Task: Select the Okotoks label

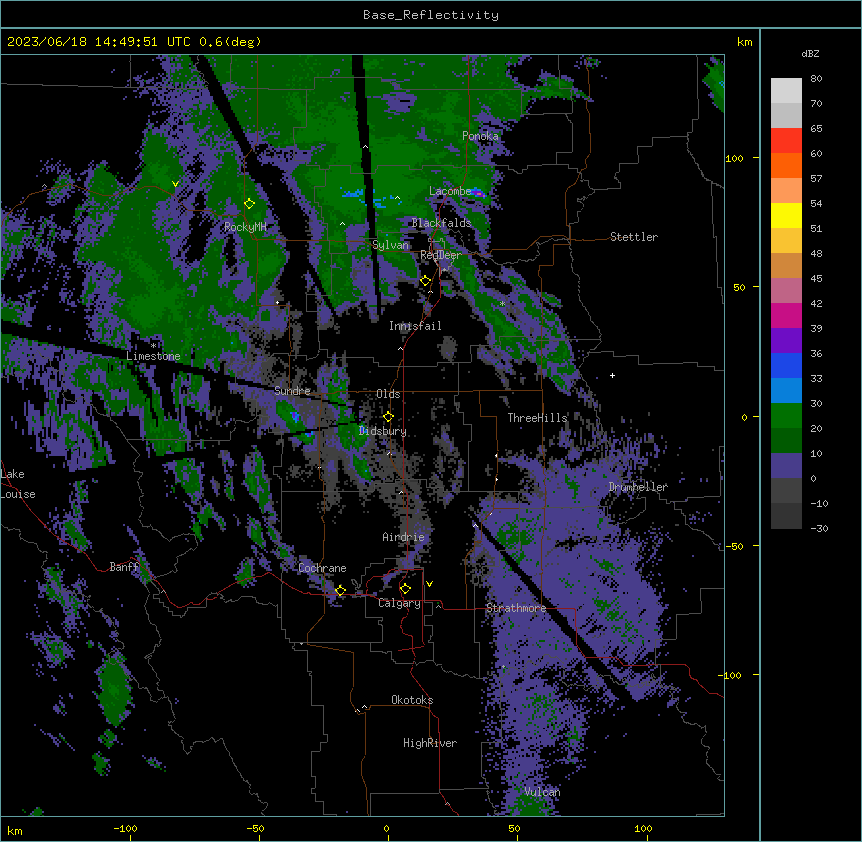Action: (x=412, y=700)
